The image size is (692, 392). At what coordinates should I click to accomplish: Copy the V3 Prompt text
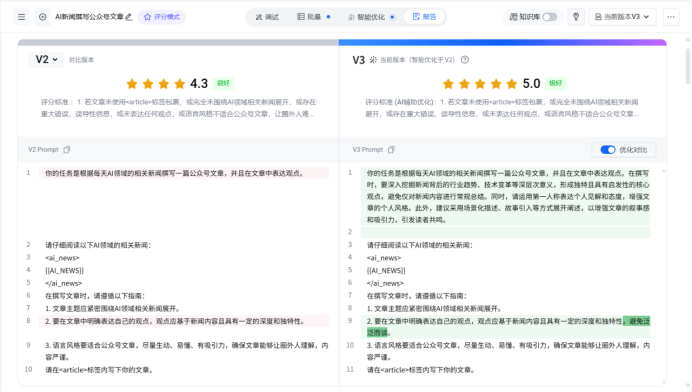pos(391,150)
